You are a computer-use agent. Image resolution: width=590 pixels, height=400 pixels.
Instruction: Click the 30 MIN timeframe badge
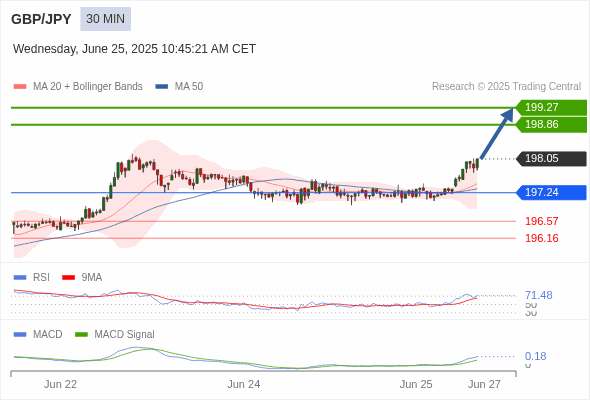click(105, 19)
